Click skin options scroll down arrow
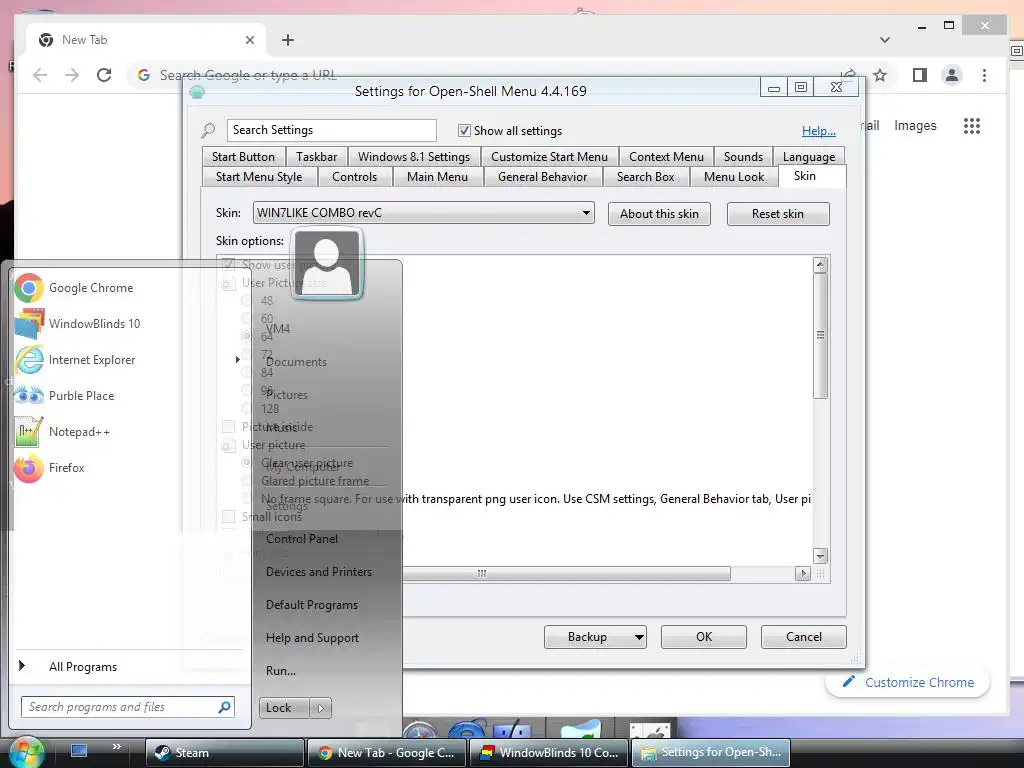Viewport: 1024px width, 768px height. click(x=821, y=556)
